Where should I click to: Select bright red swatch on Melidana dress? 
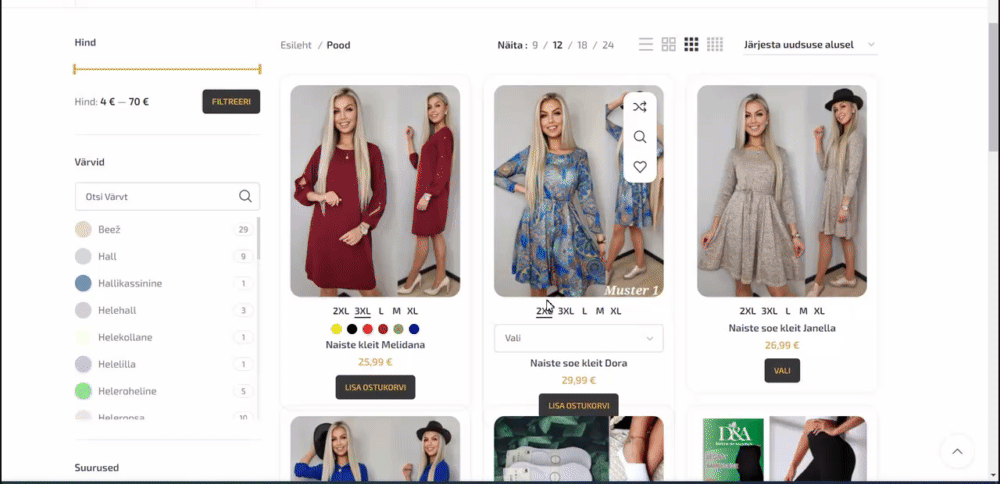pos(367,329)
